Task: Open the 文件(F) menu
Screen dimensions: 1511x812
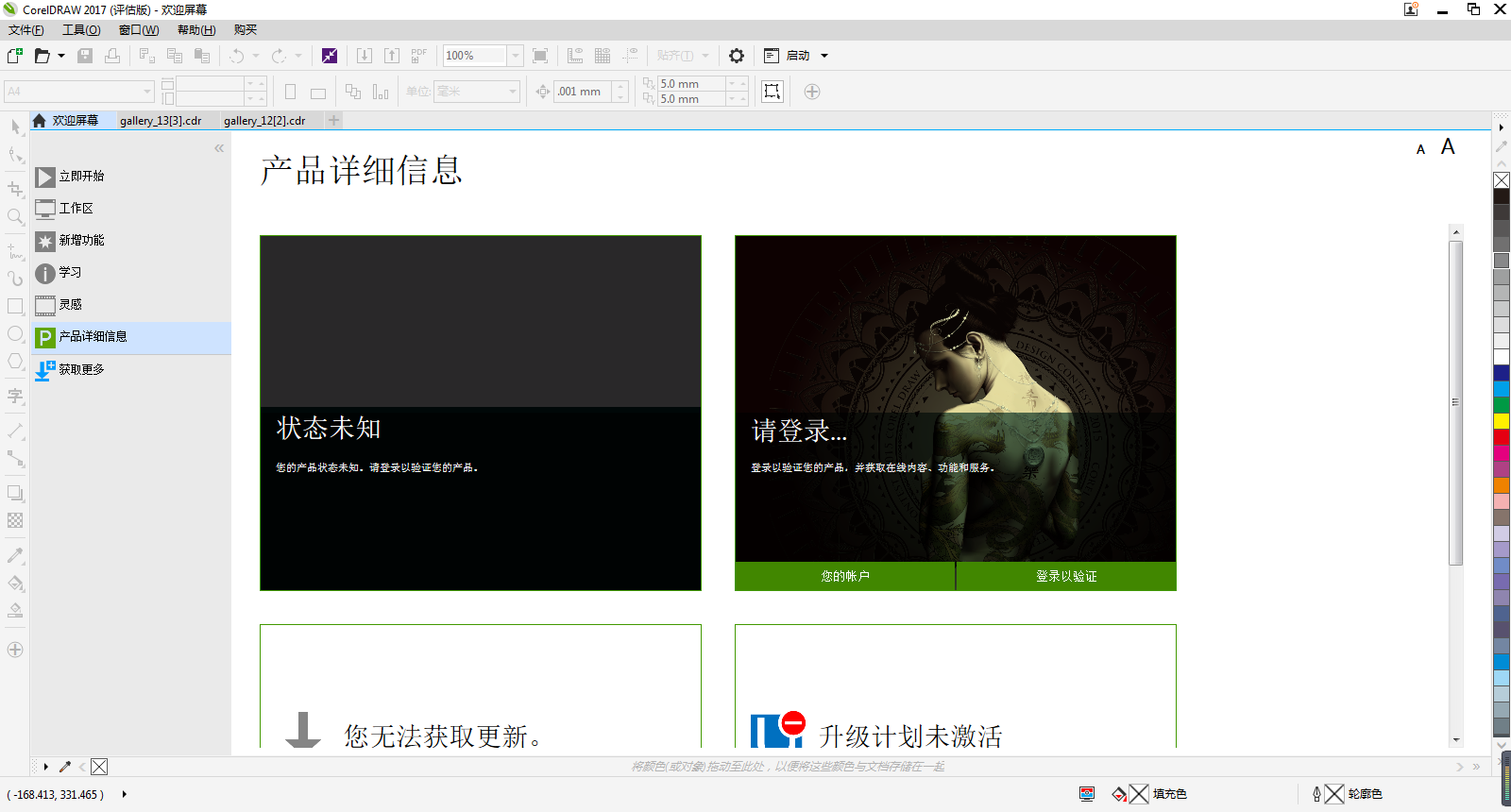Action: (x=25, y=30)
